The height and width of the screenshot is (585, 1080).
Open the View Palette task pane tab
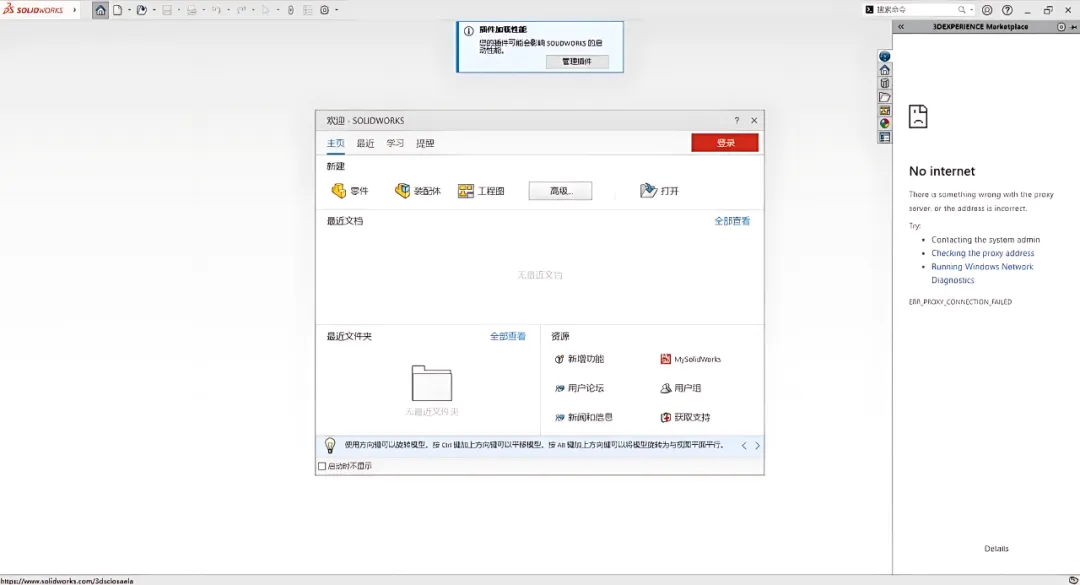884,110
